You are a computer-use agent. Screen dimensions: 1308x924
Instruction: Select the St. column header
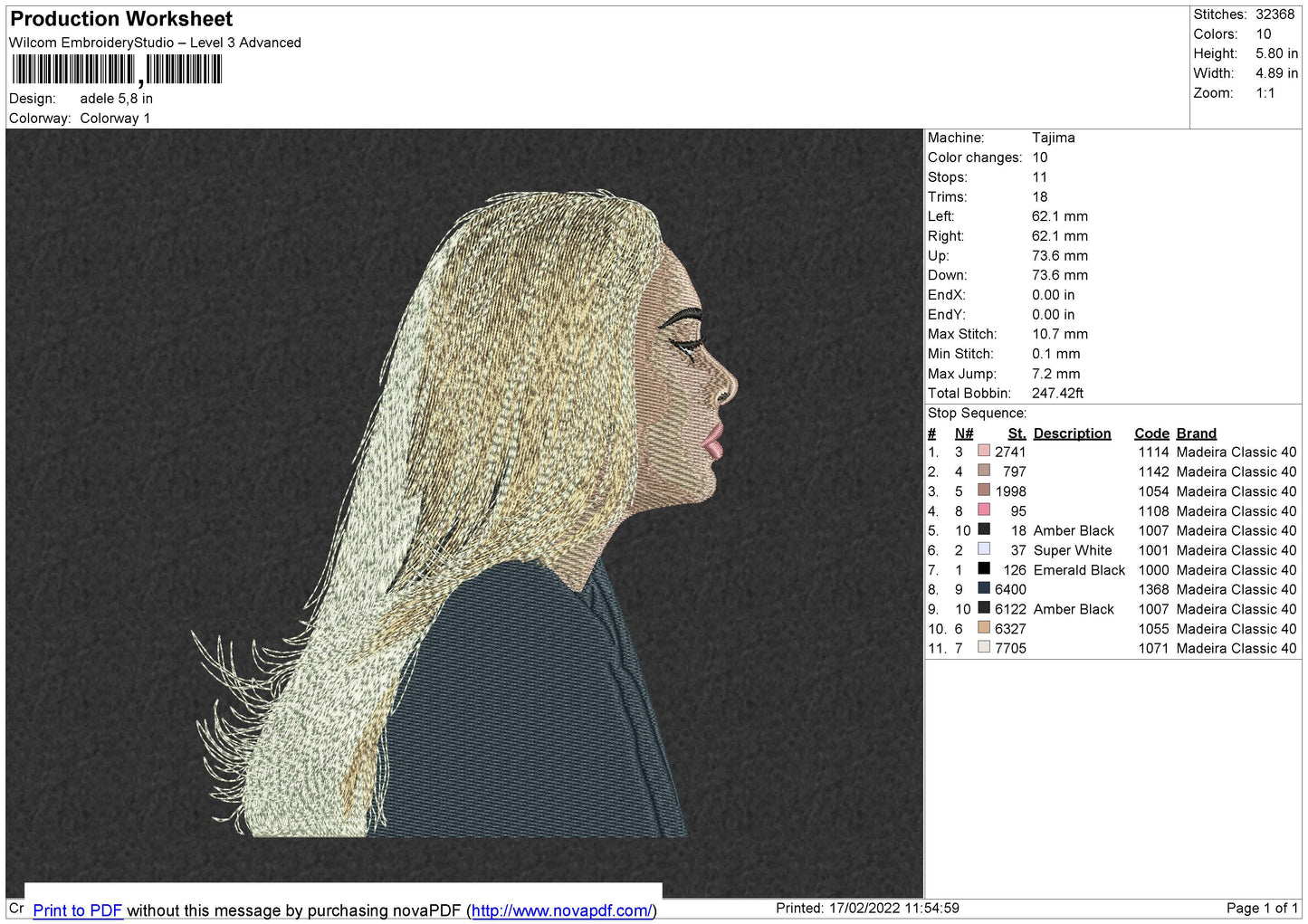click(x=1017, y=433)
